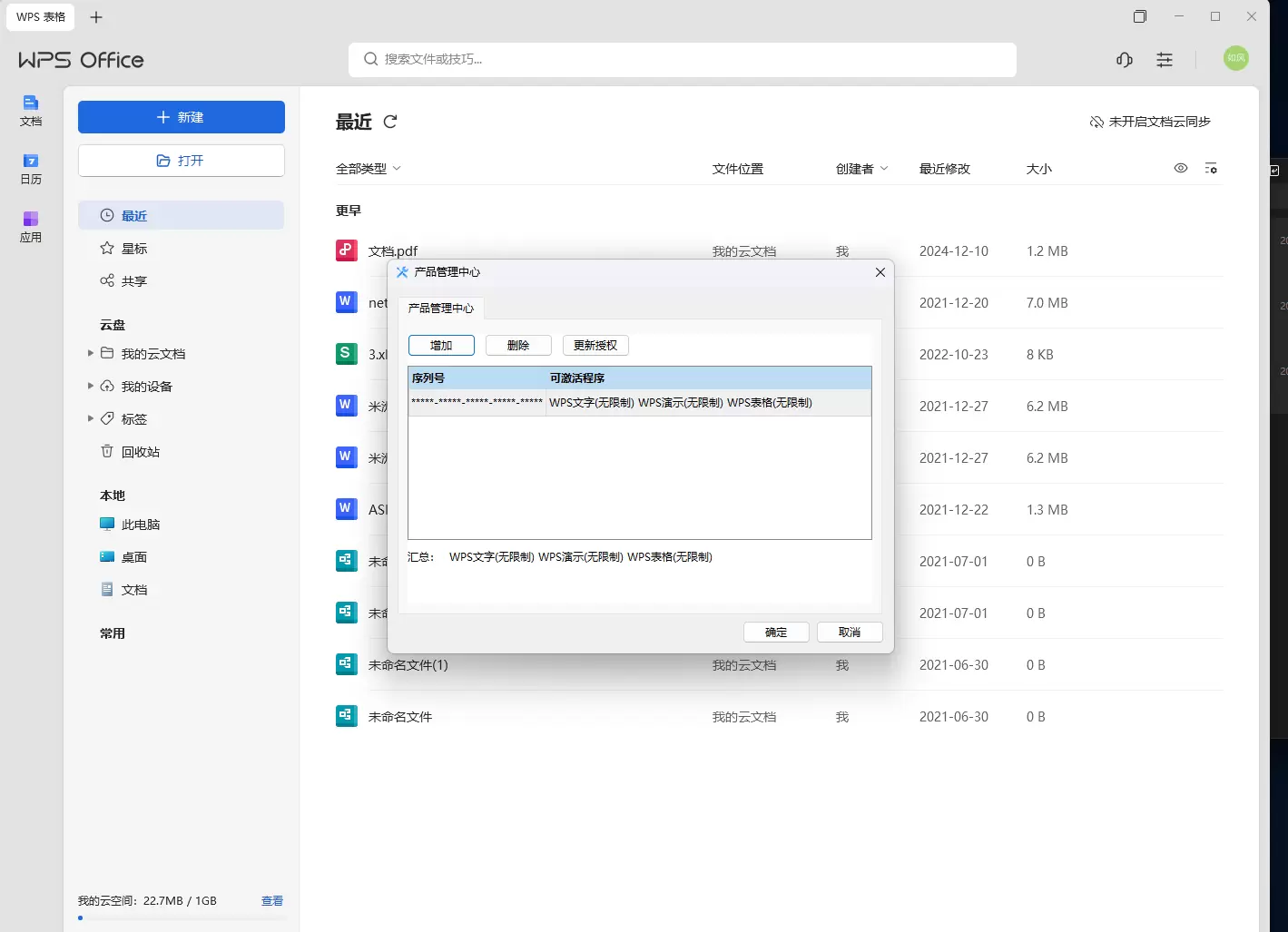The height and width of the screenshot is (932, 1288).
Task: Click the cloud storage usage progress bar
Action: pyautogui.click(x=181, y=918)
